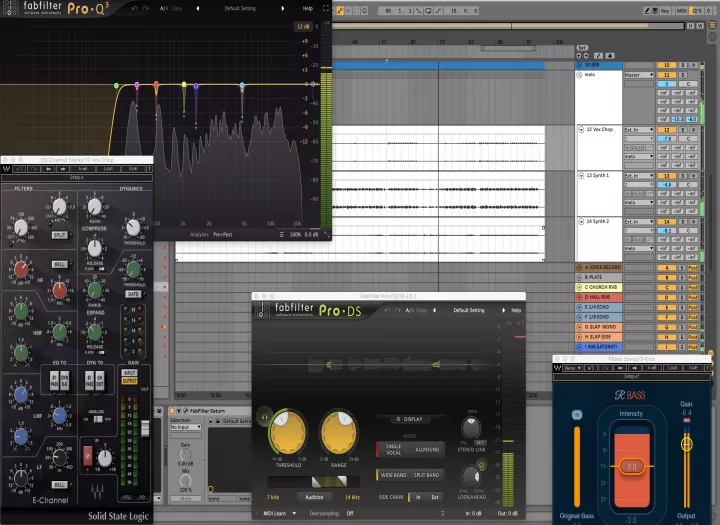The width and height of the screenshot is (720, 525).
Task: Expand DISPLAY section in Pro-DS
Action: [x=409, y=419]
